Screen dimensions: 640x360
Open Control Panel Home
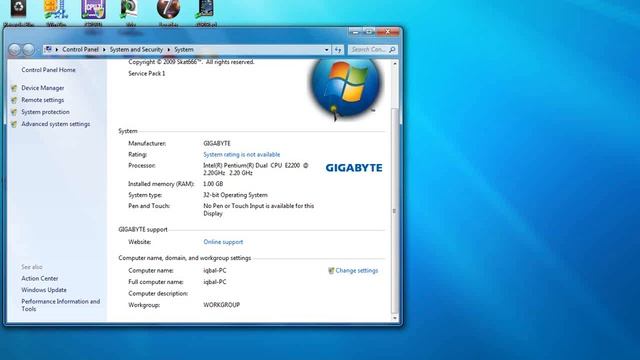[48, 70]
